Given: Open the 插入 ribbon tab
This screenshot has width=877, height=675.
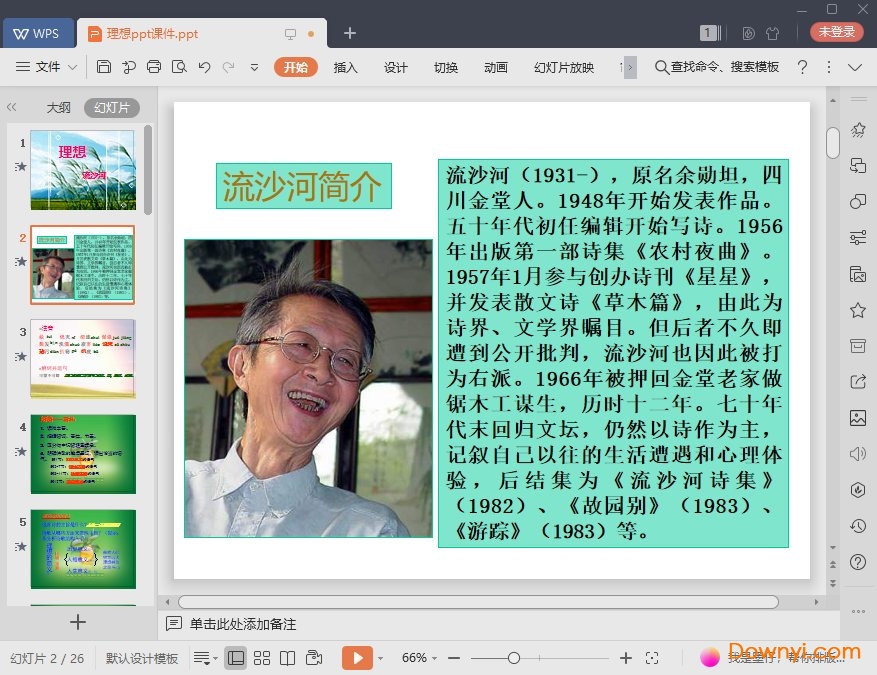Looking at the screenshot, I should [345, 67].
